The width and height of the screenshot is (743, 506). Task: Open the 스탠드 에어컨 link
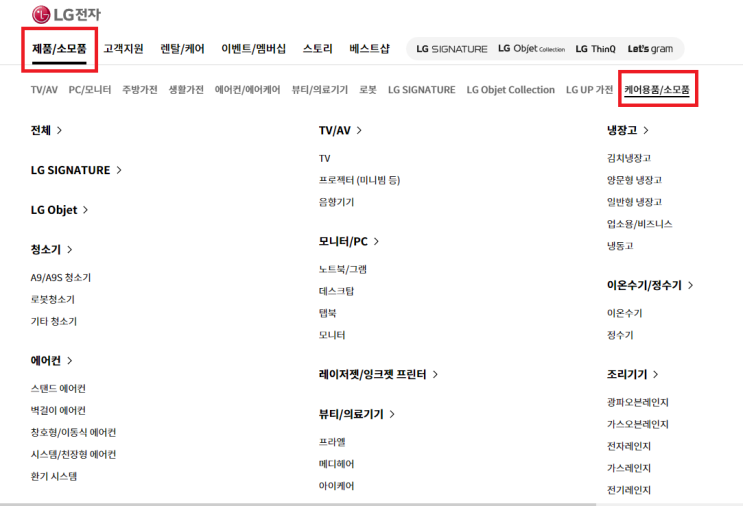point(58,389)
